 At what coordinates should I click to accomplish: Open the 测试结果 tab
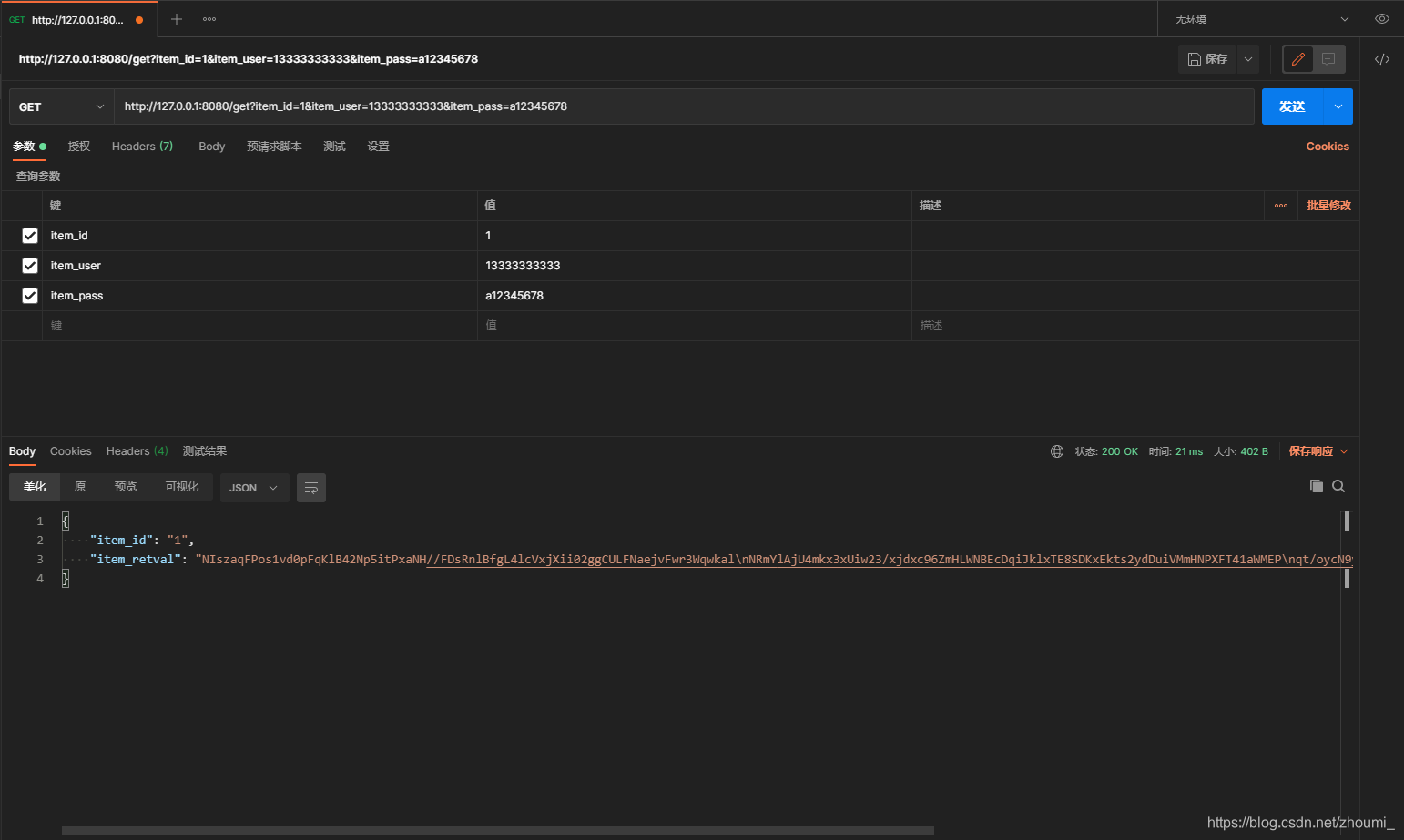click(205, 451)
